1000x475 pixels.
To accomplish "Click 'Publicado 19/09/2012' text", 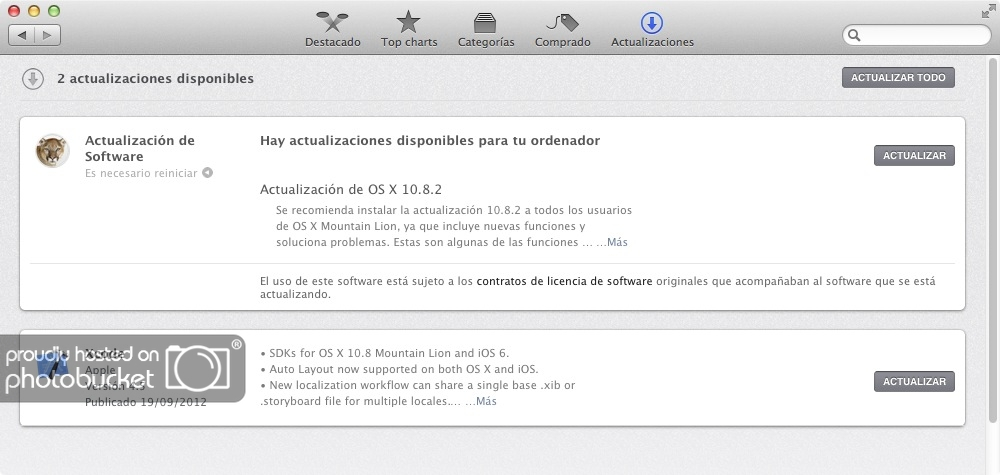I will click(x=145, y=402).
